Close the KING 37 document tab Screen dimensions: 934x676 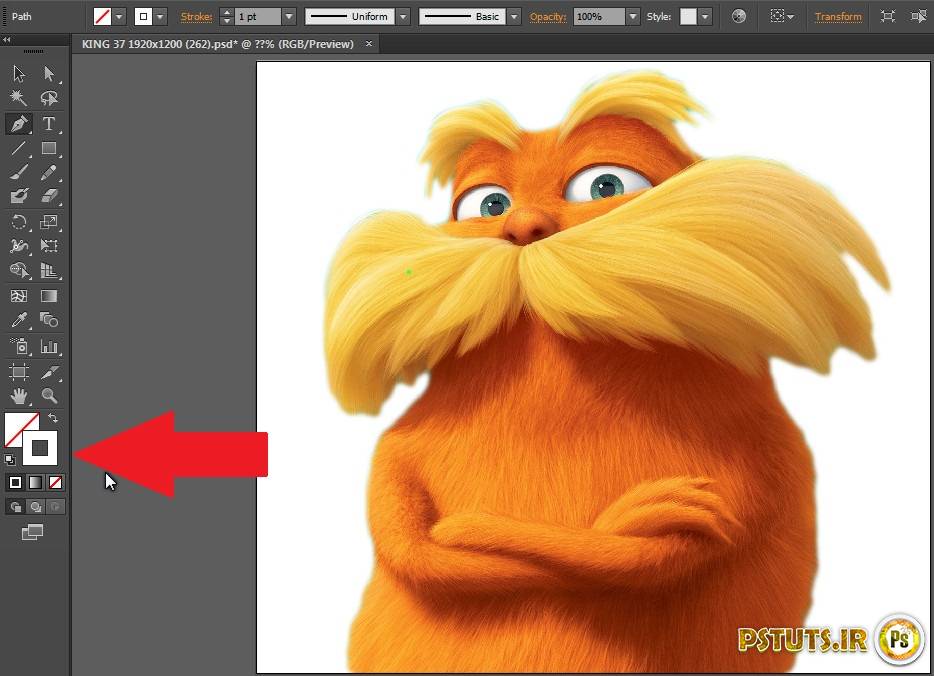click(x=369, y=43)
